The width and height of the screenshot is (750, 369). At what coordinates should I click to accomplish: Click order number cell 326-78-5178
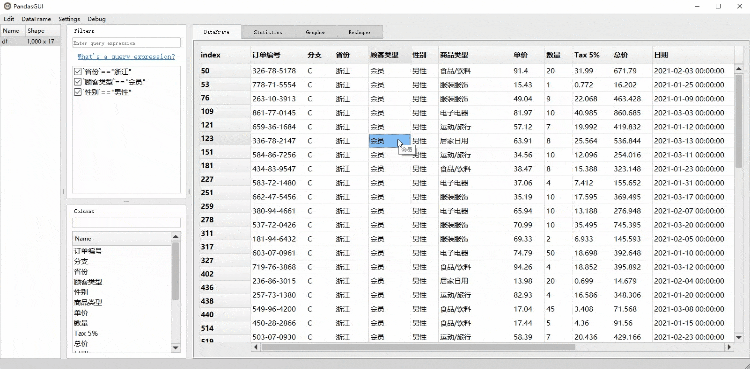point(278,71)
